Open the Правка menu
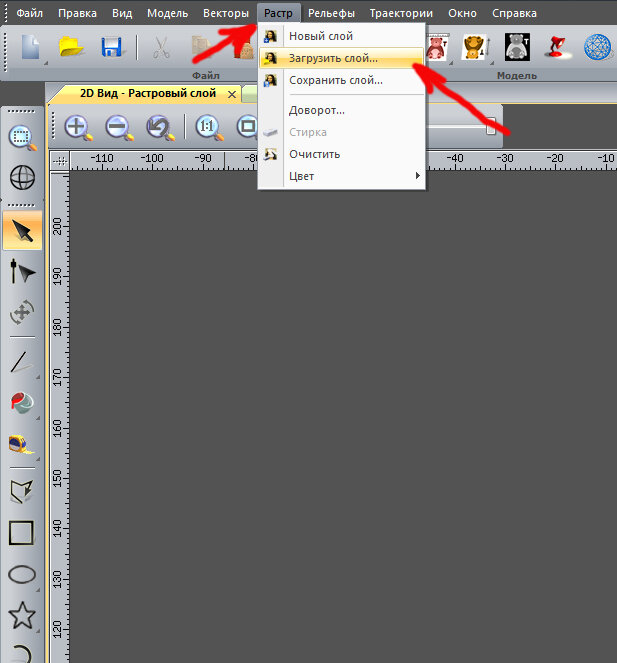The height and width of the screenshot is (663, 617). pos(77,13)
